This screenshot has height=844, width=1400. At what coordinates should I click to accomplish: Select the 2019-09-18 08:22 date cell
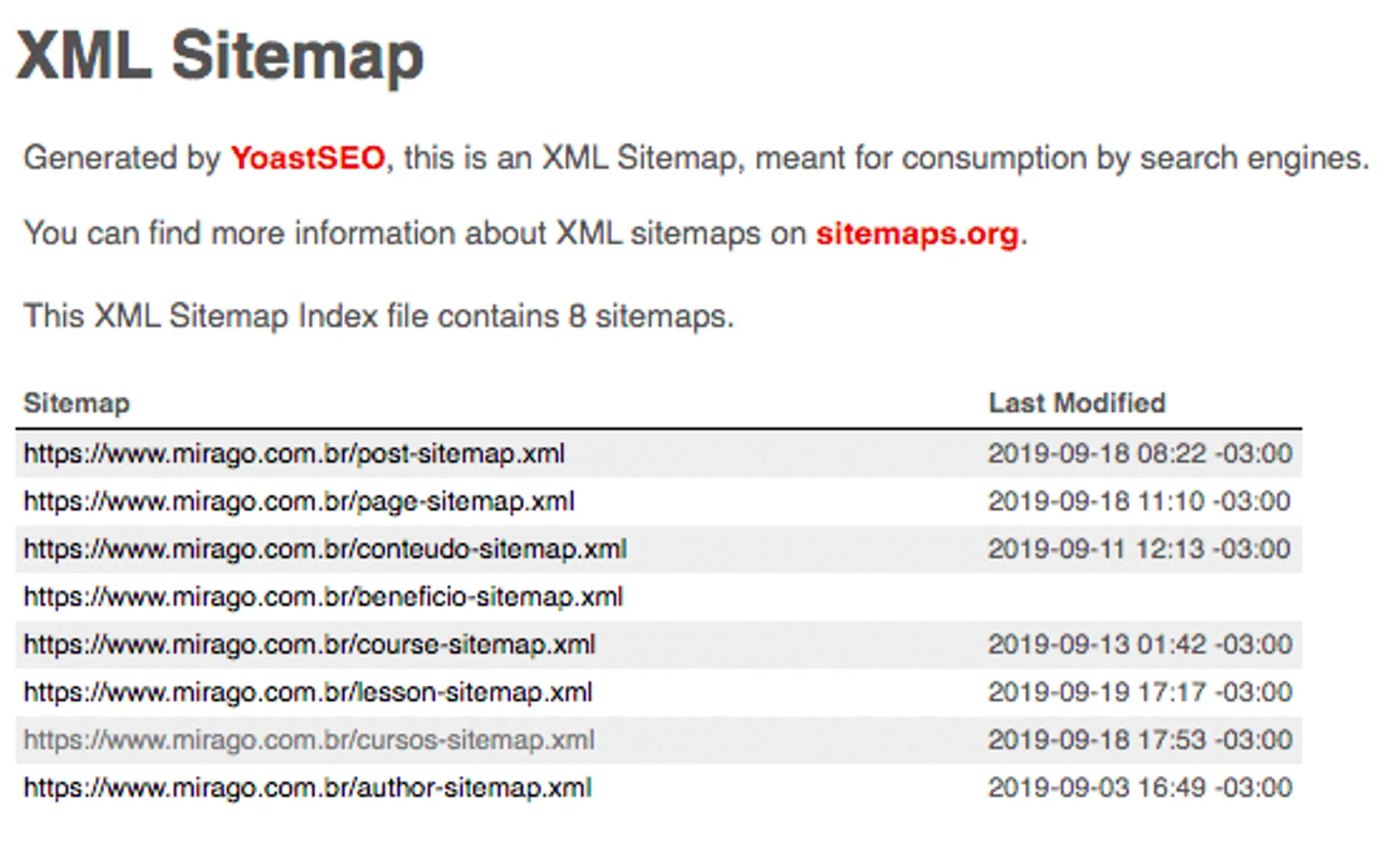[x=1140, y=453]
